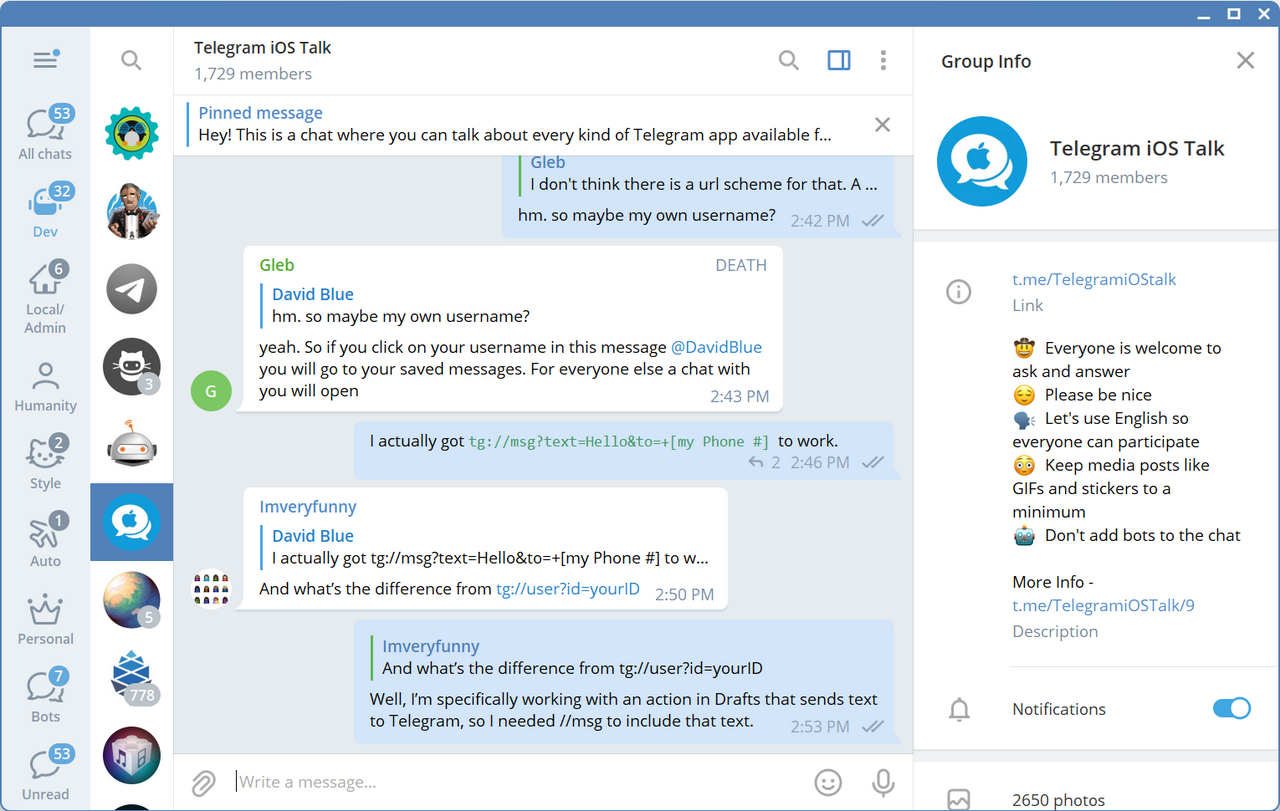Screen dimensions: 1280x811
Task: Open the emoji picker smiley icon
Action: click(828, 782)
